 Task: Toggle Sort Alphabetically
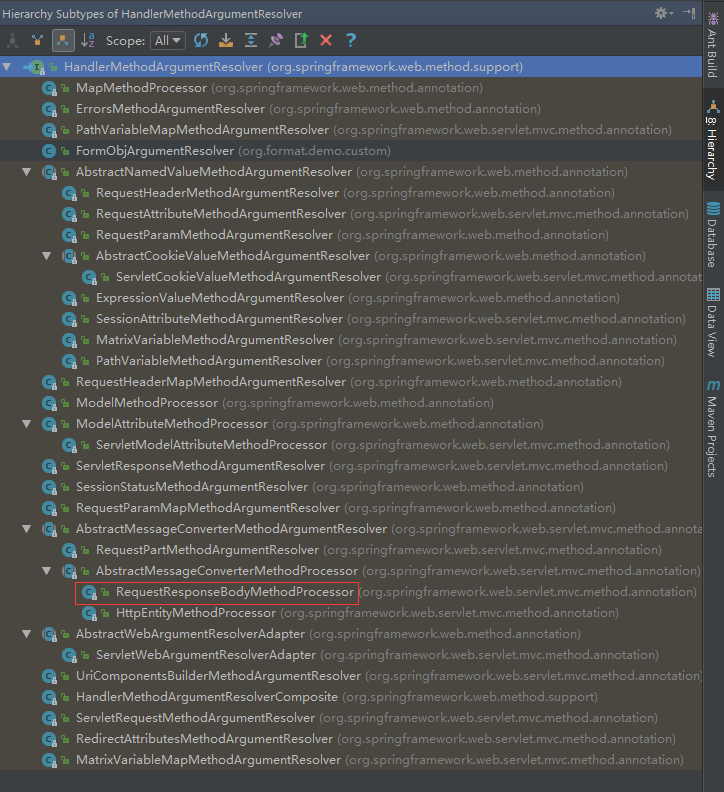88,40
